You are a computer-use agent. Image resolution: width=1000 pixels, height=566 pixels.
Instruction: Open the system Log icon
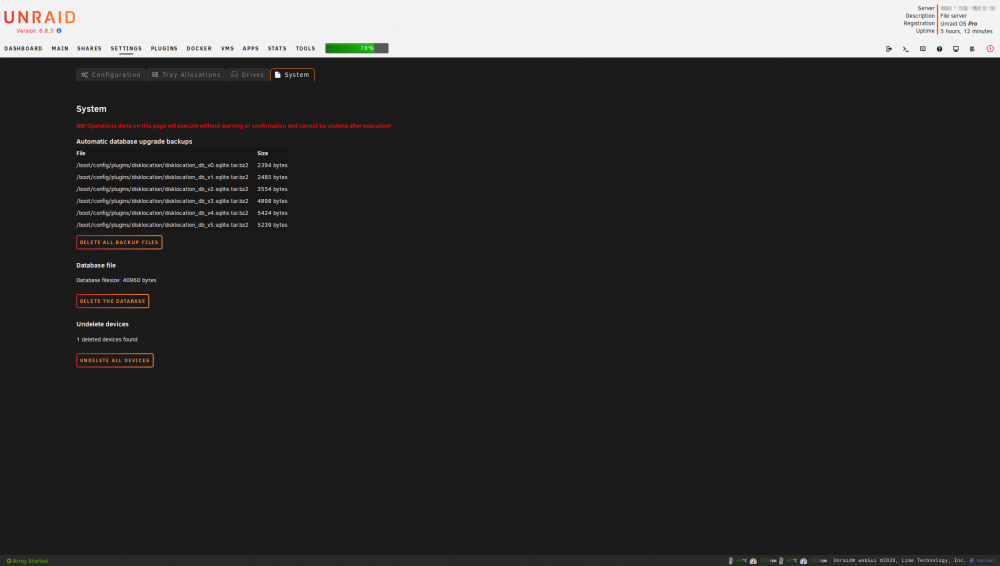(x=972, y=48)
